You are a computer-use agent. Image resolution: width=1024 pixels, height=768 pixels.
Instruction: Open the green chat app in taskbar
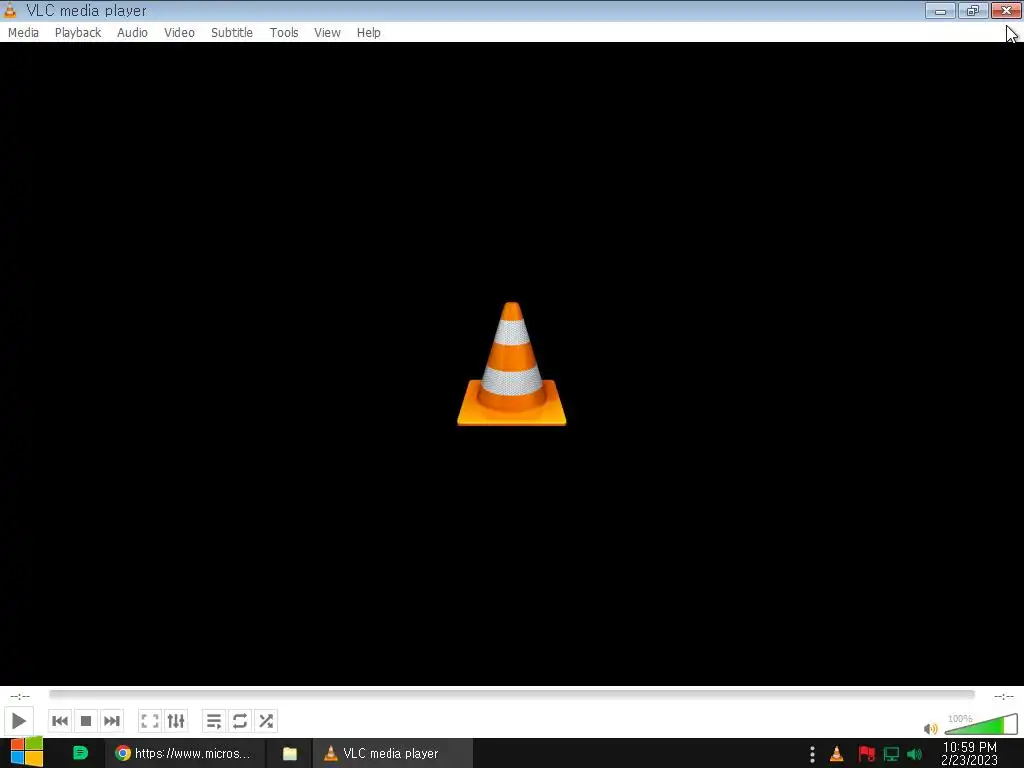80,753
